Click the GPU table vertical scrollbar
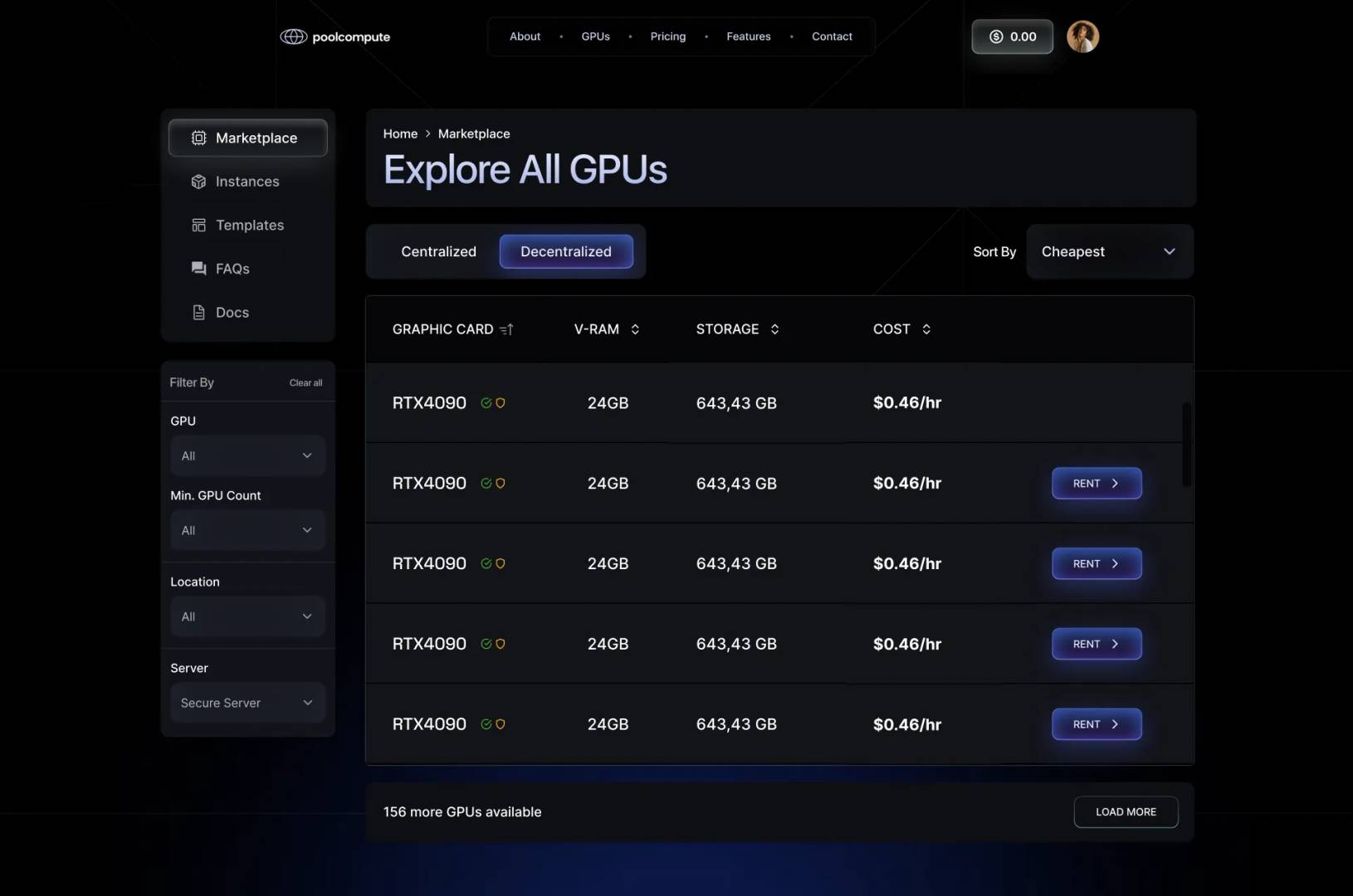 point(1186,445)
